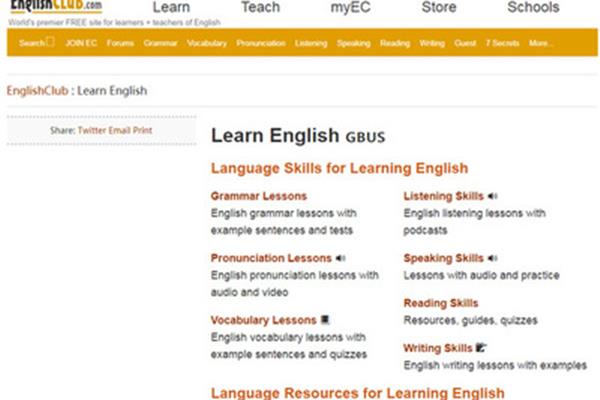Click the Print link
Image resolution: width=600 pixels, height=400 pixels.
click(142, 131)
